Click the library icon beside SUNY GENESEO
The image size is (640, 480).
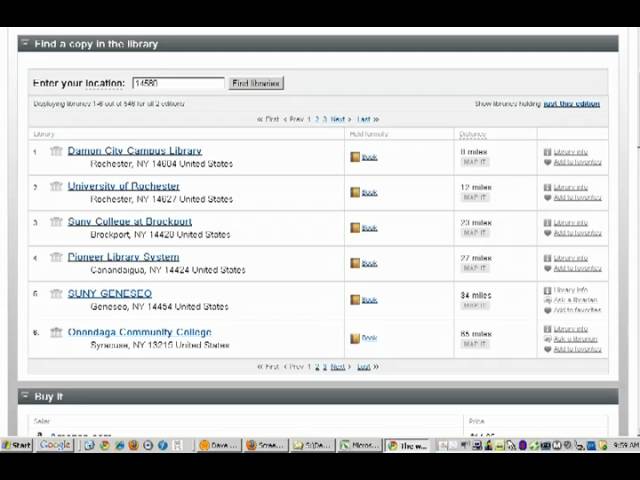pyautogui.click(x=56, y=293)
